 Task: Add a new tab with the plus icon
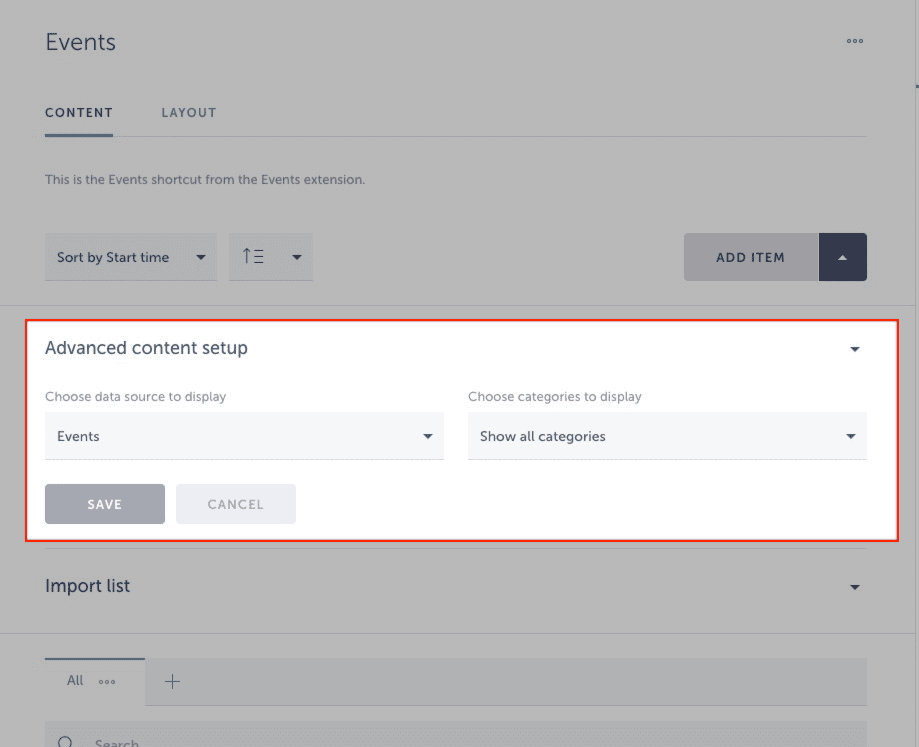(x=172, y=682)
